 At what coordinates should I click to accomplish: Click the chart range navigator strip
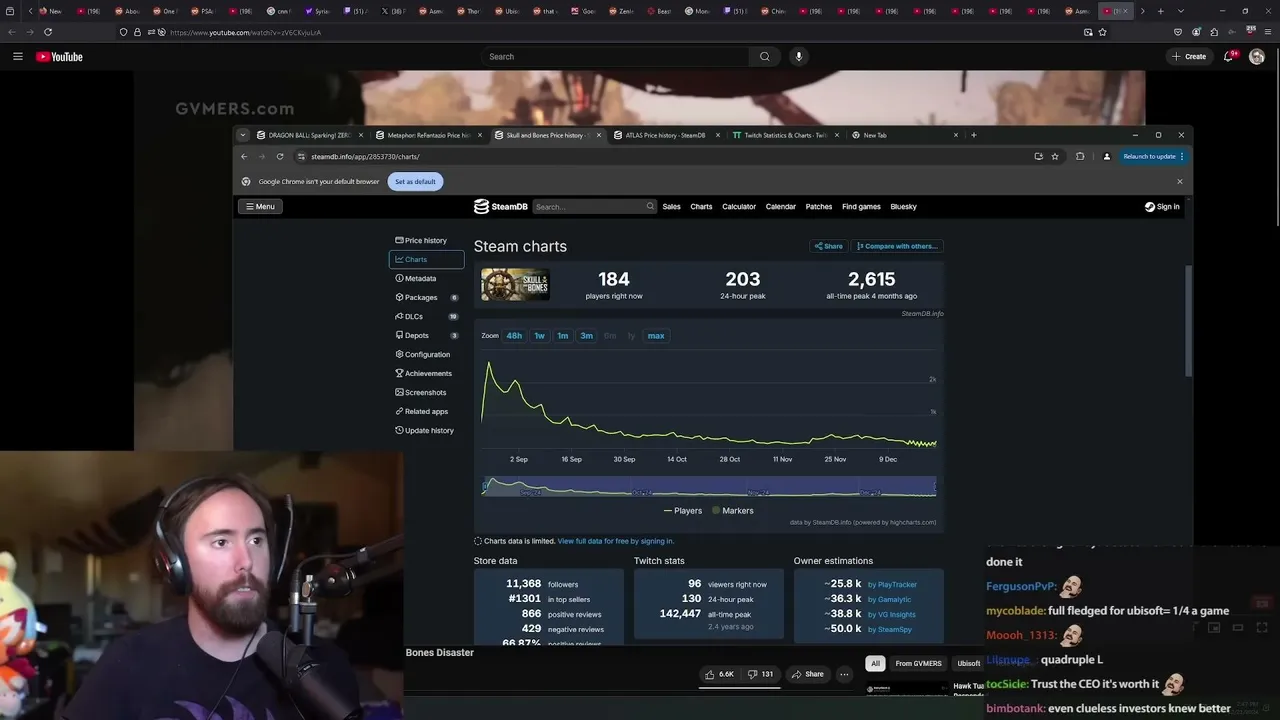click(709, 487)
